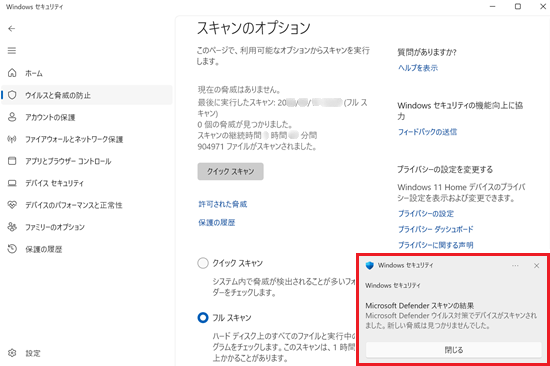This screenshot has width=550, height=366.
Task: Open the プライバシーの設定 link
Action: [x=426, y=214]
